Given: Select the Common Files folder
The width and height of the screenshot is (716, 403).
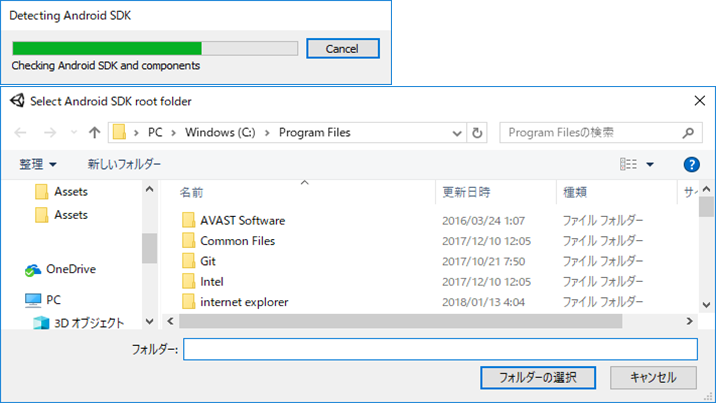Looking at the screenshot, I should tap(237, 241).
